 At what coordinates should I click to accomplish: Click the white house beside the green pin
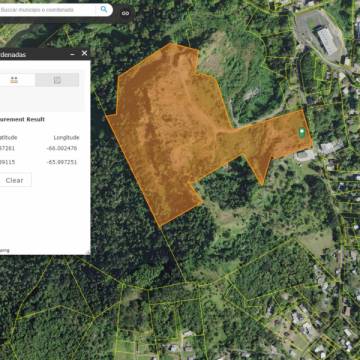305,155
